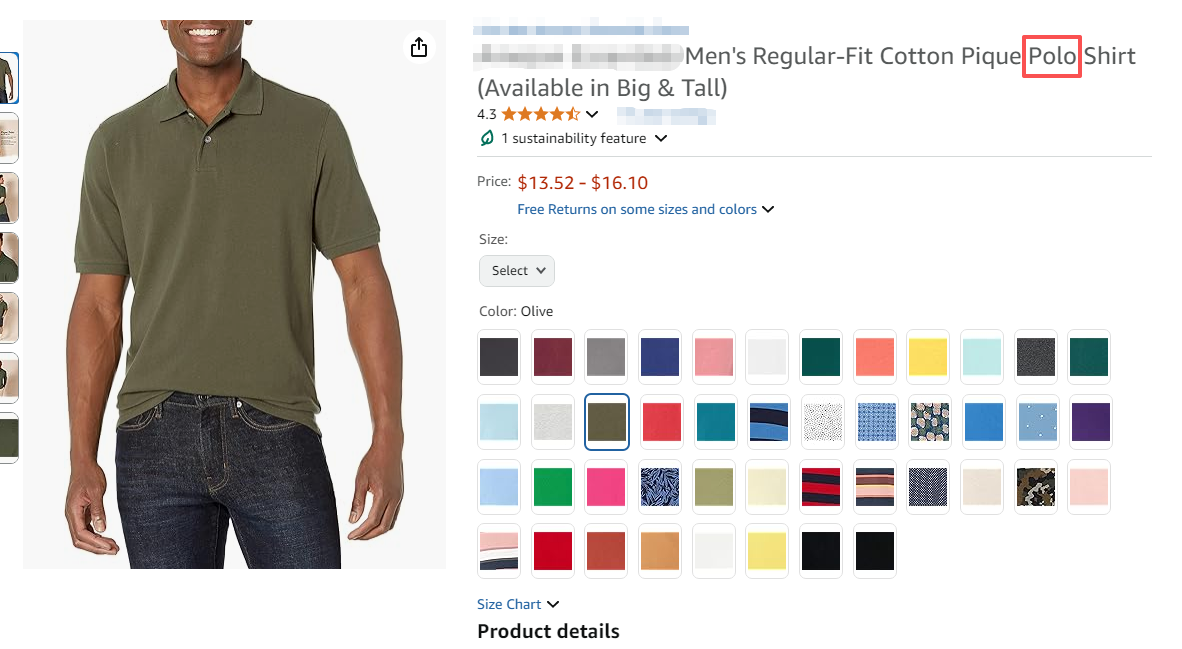Click the main product image

coord(234,300)
